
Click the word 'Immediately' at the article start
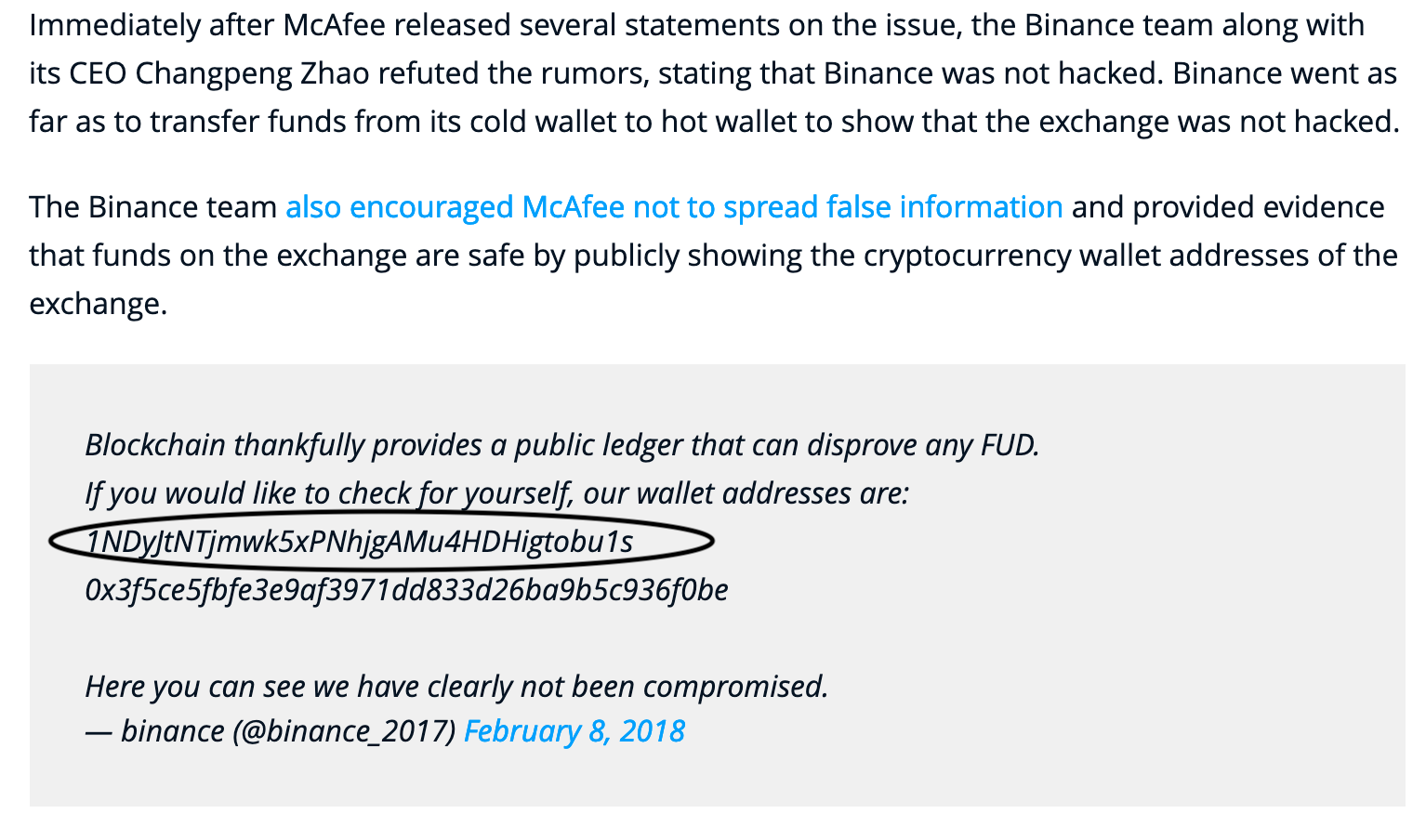pos(114,25)
